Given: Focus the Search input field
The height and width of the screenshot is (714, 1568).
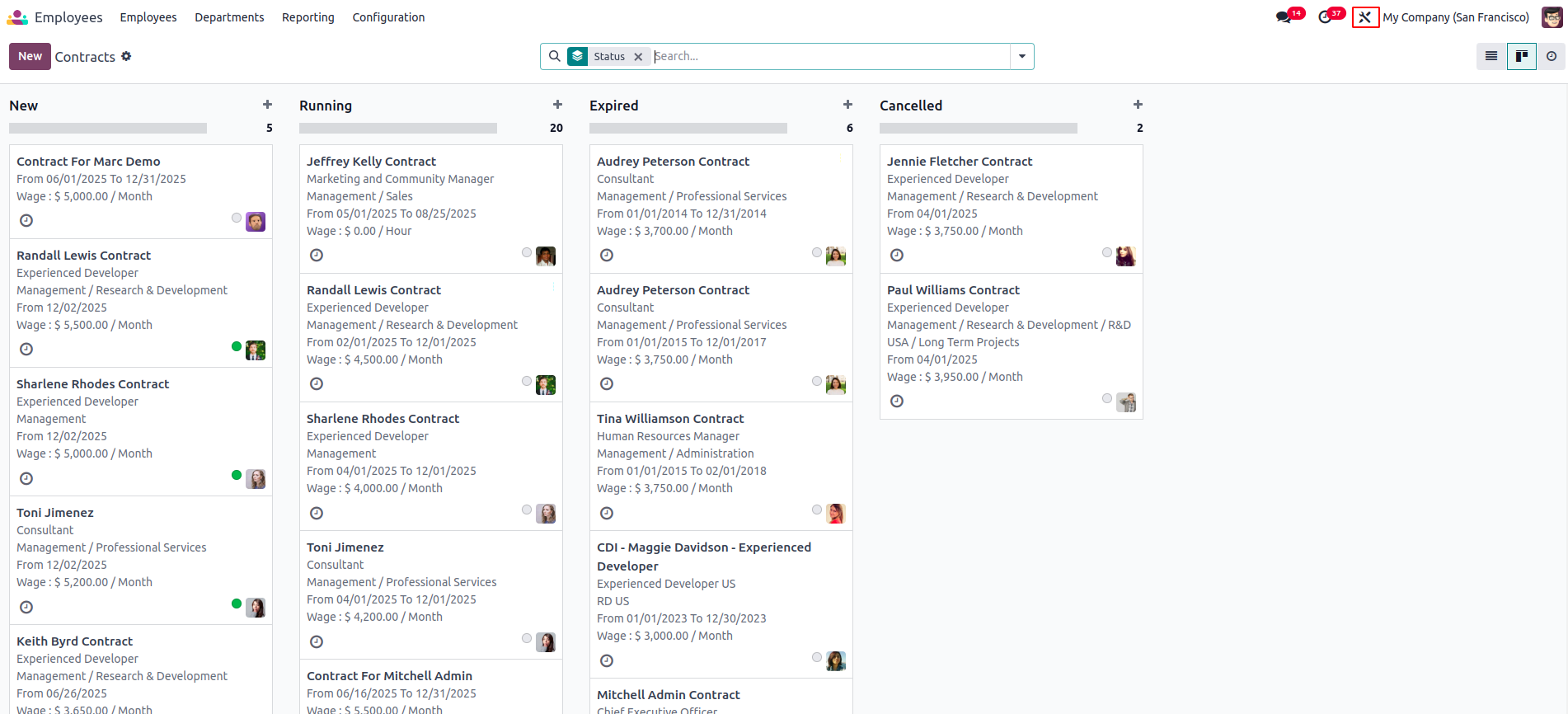Looking at the screenshot, I should (x=830, y=56).
